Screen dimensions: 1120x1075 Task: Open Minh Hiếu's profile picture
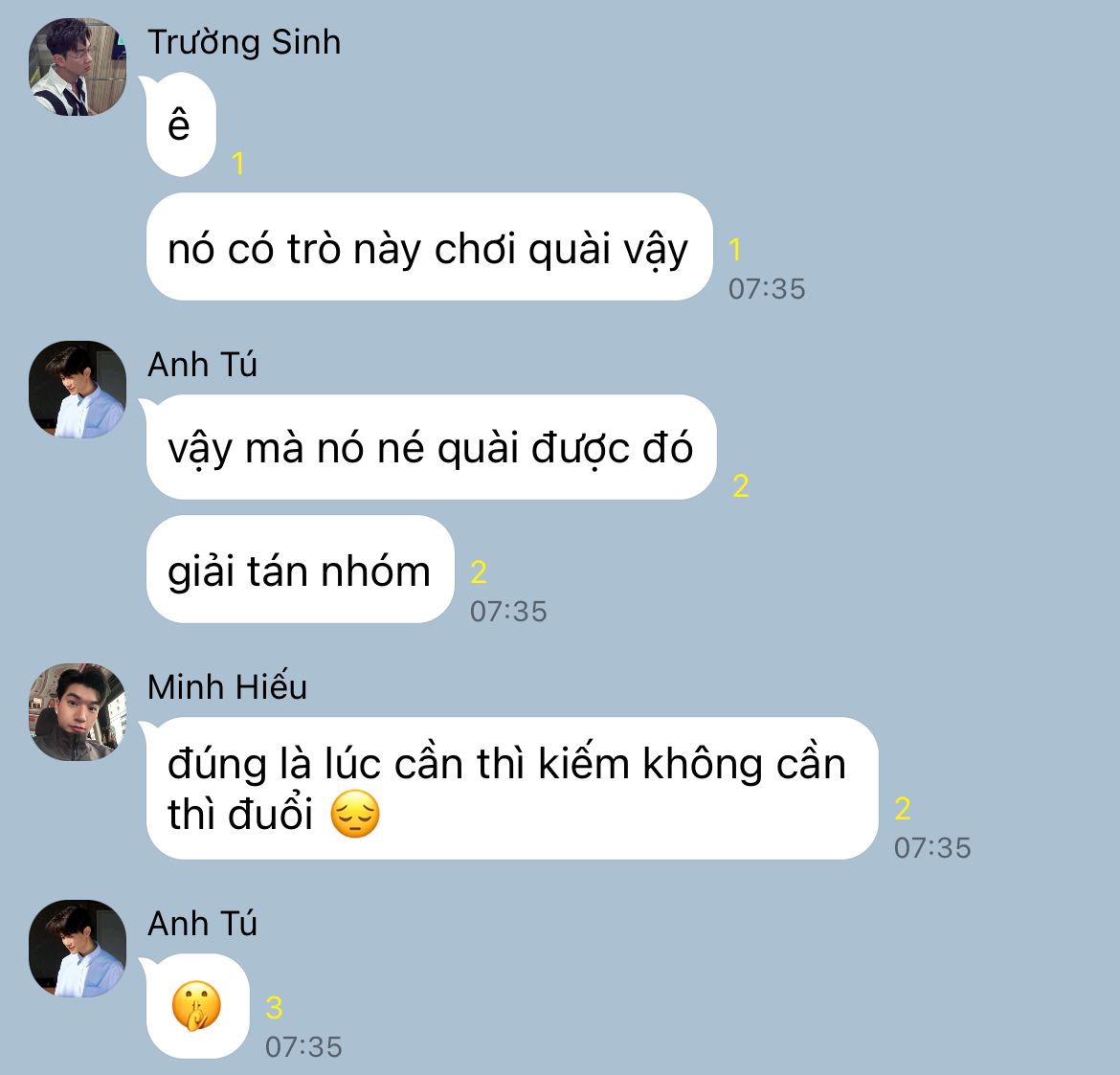pyautogui.click(x=78, y=711)
